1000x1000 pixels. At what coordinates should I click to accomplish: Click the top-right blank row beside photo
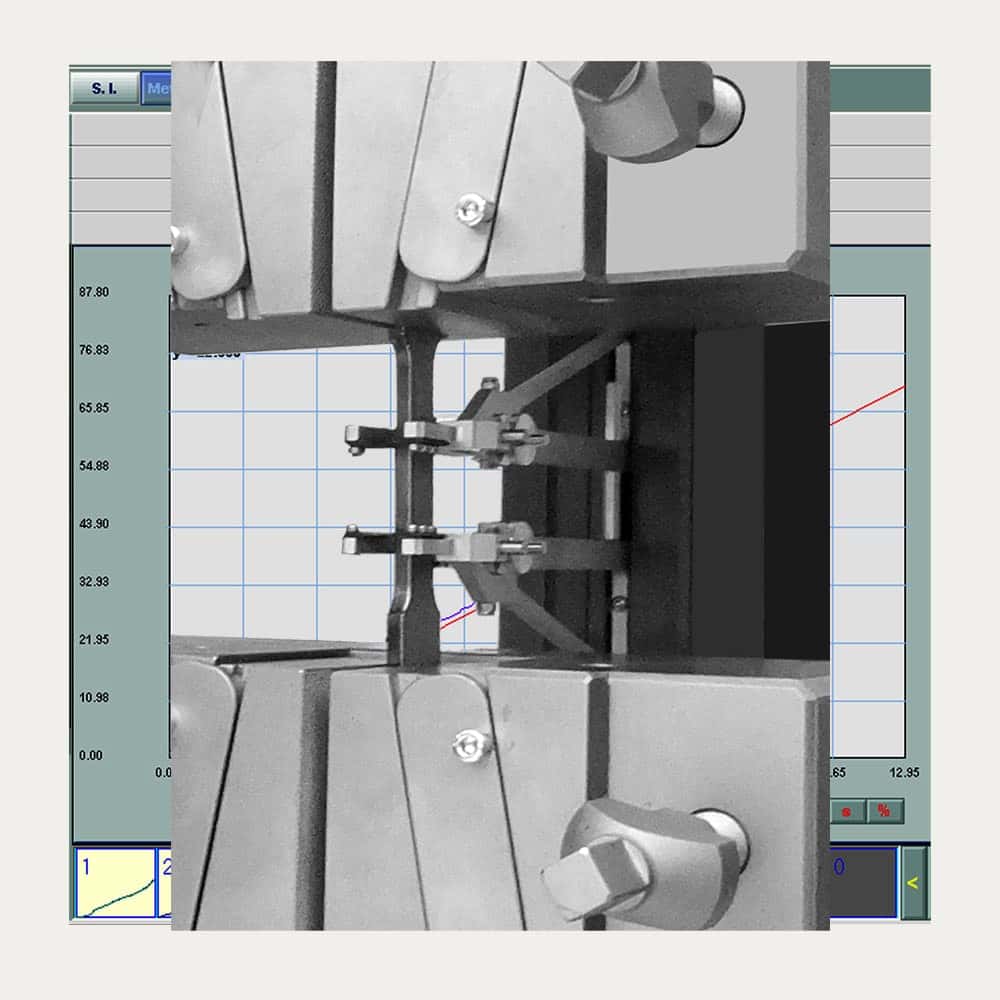coord(879,130)
